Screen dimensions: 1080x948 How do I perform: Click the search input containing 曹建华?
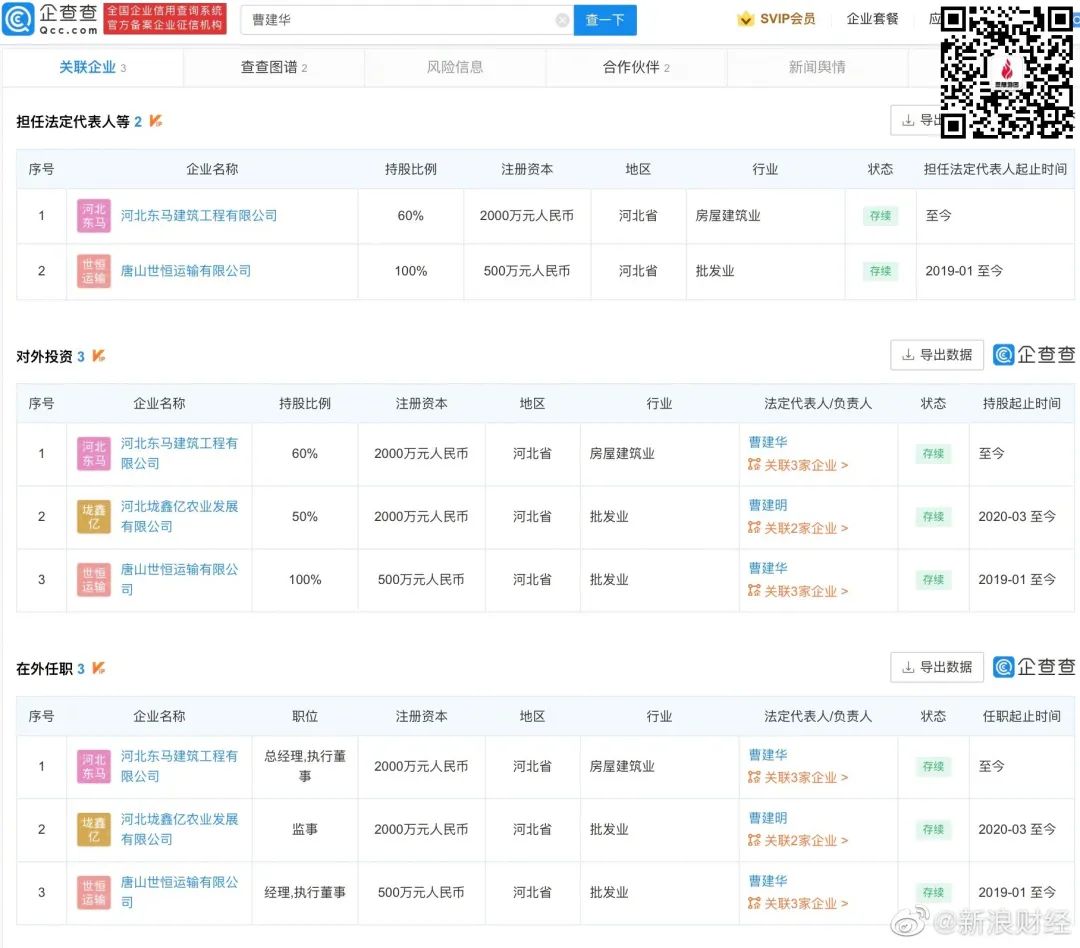click(400, 20)
